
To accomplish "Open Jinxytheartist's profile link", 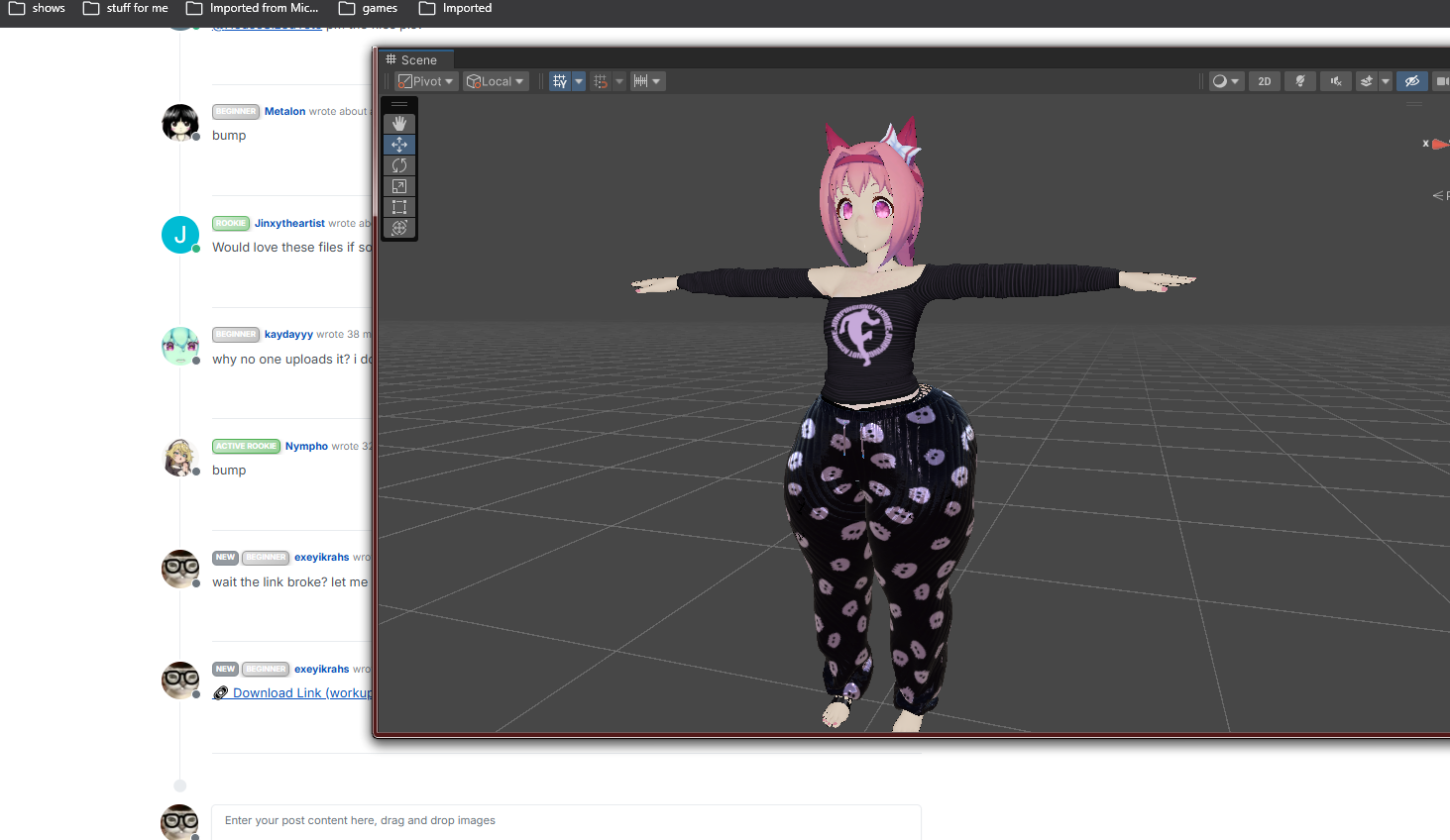I will (x=289, y=223).
